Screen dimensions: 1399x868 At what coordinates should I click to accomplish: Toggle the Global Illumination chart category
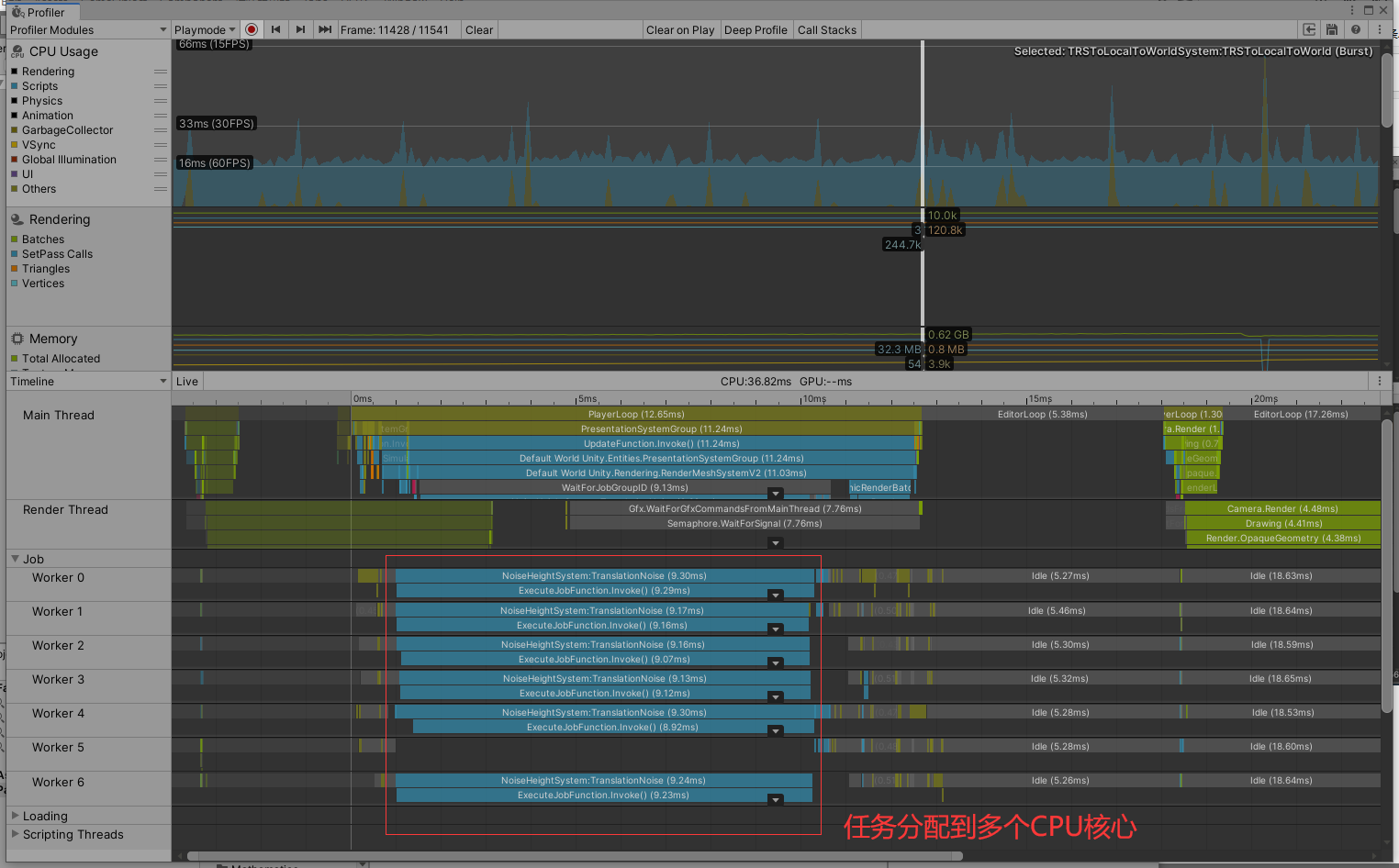pyautogui.click(x=15, y=160)
